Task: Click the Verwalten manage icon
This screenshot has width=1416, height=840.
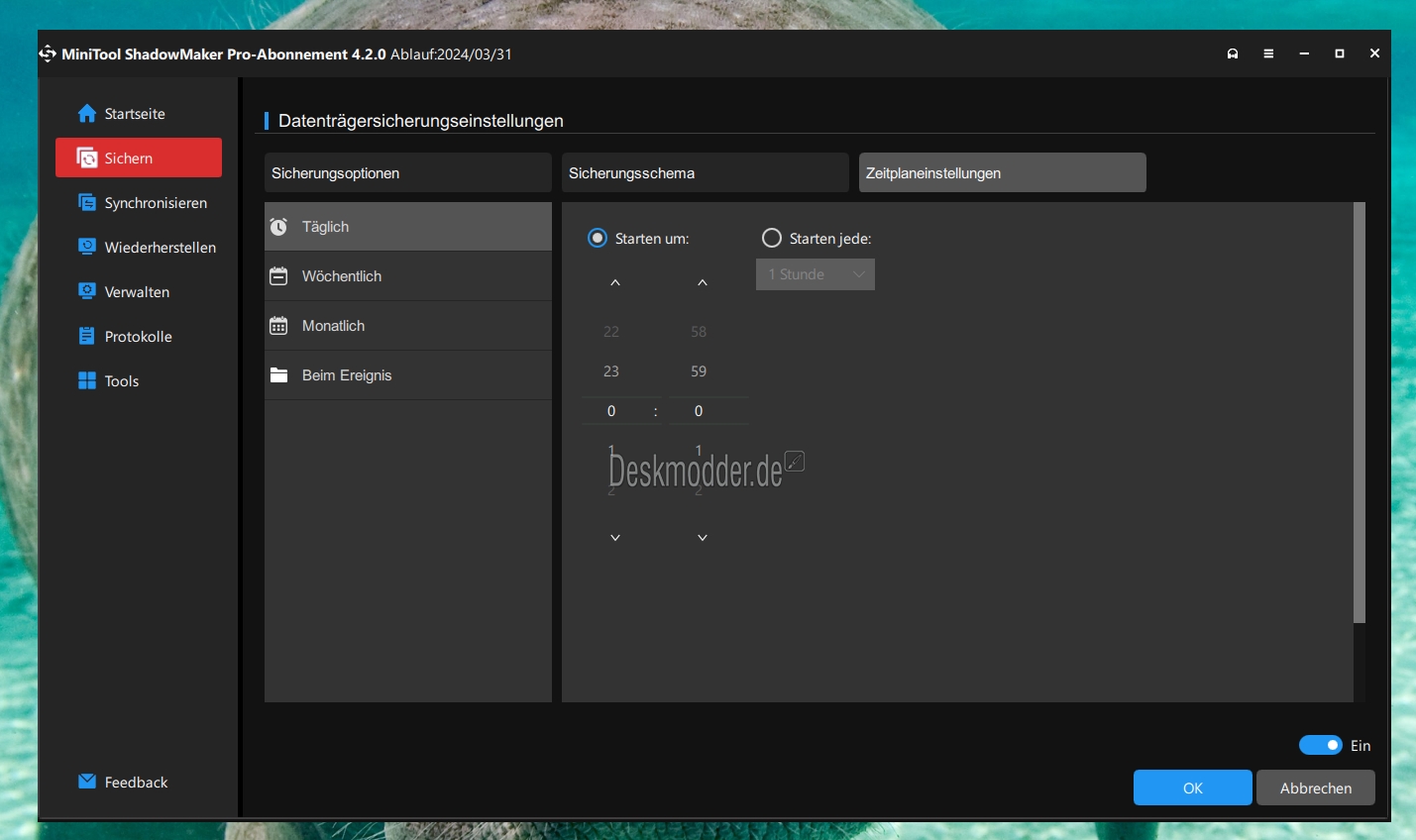Action: tap(87, 291)
